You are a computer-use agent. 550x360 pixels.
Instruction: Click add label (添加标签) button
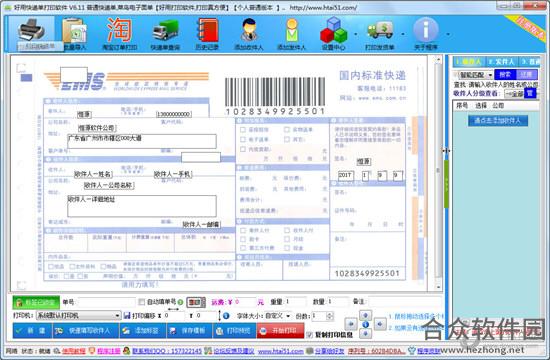pyautogui.click(x=142, y=331)
